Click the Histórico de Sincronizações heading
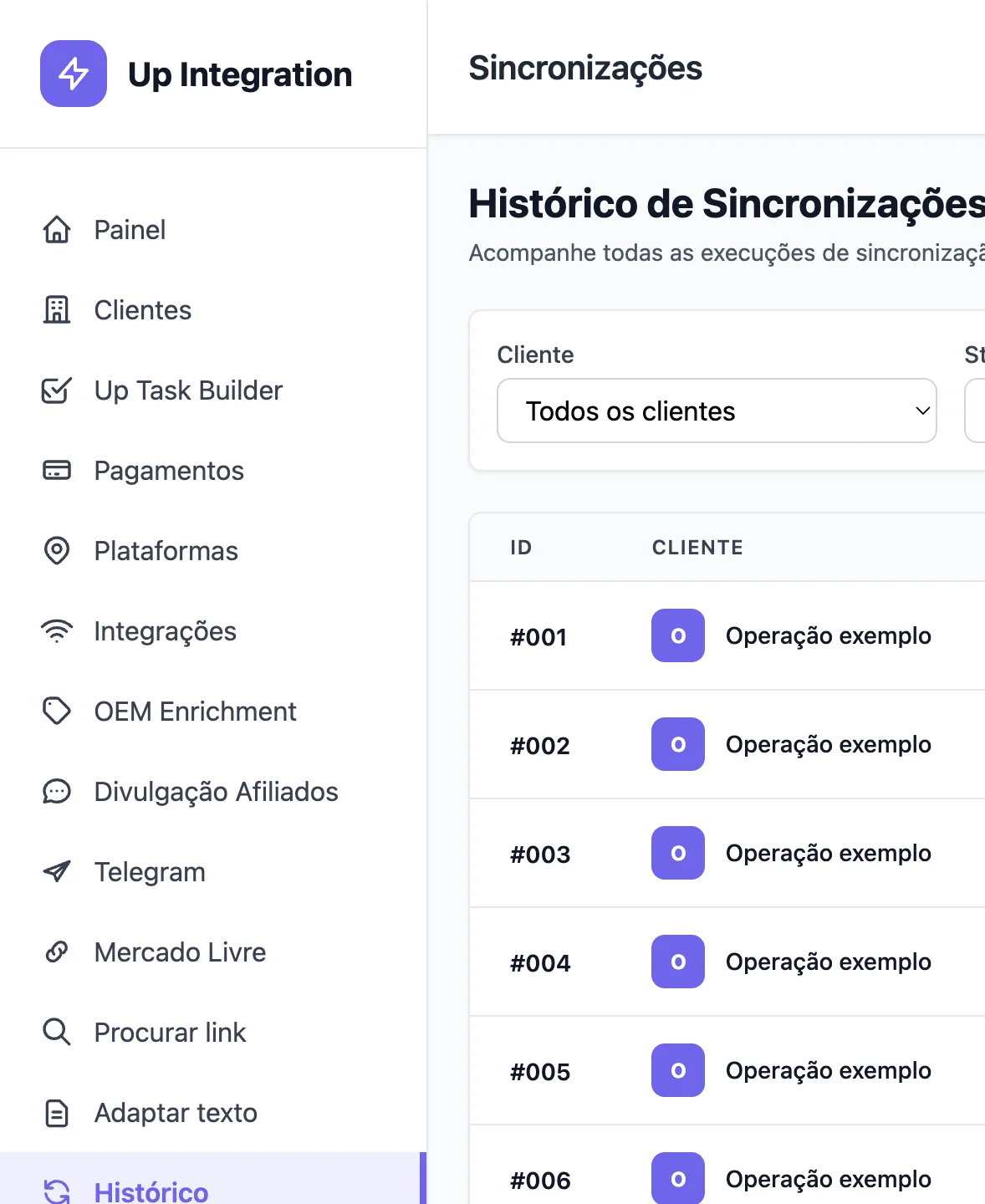 (727, 204)
